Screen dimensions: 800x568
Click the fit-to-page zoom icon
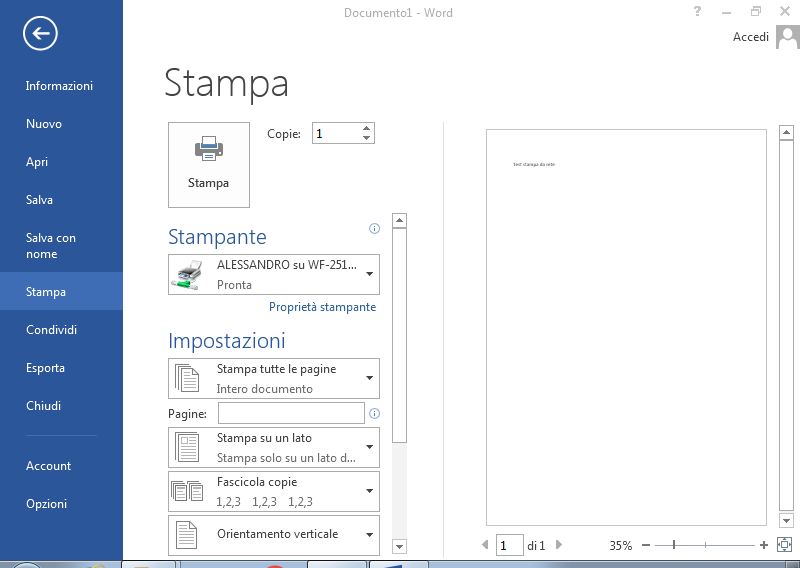pos(784,545)
